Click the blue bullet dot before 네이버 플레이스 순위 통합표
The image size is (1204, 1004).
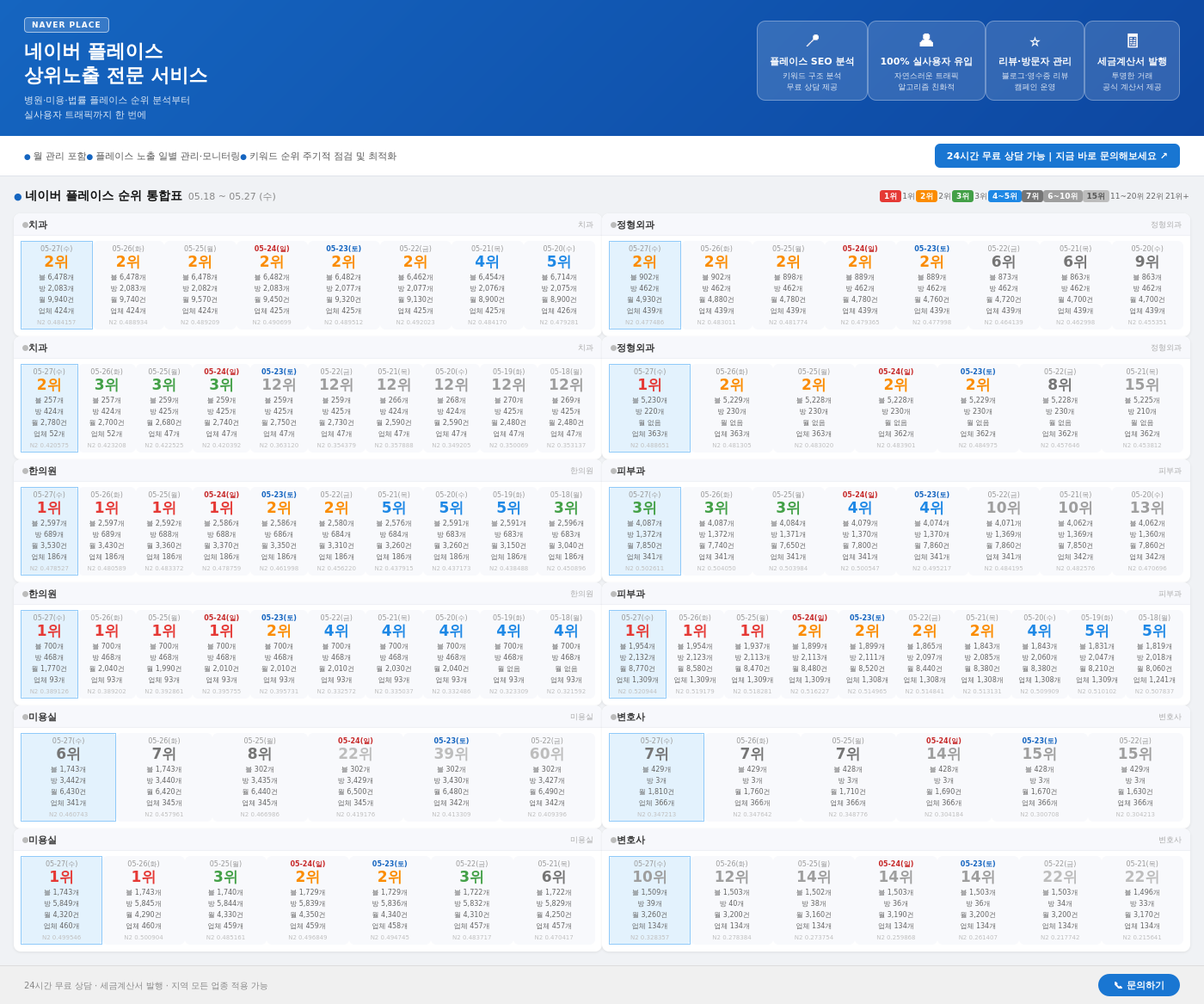[x=18, y=197]
